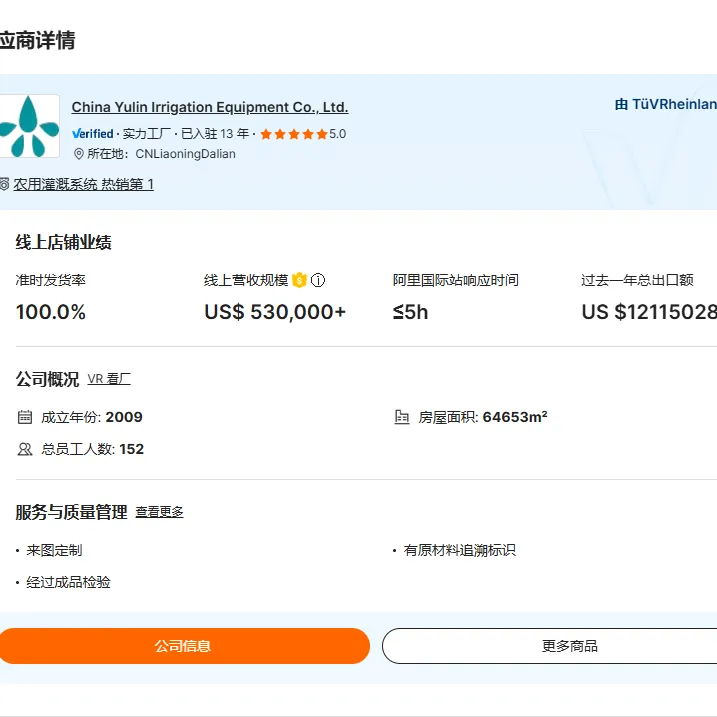This screenshot has height=717, width=717.
Task: Click the 更多商品 button
Action: [550, 646]
